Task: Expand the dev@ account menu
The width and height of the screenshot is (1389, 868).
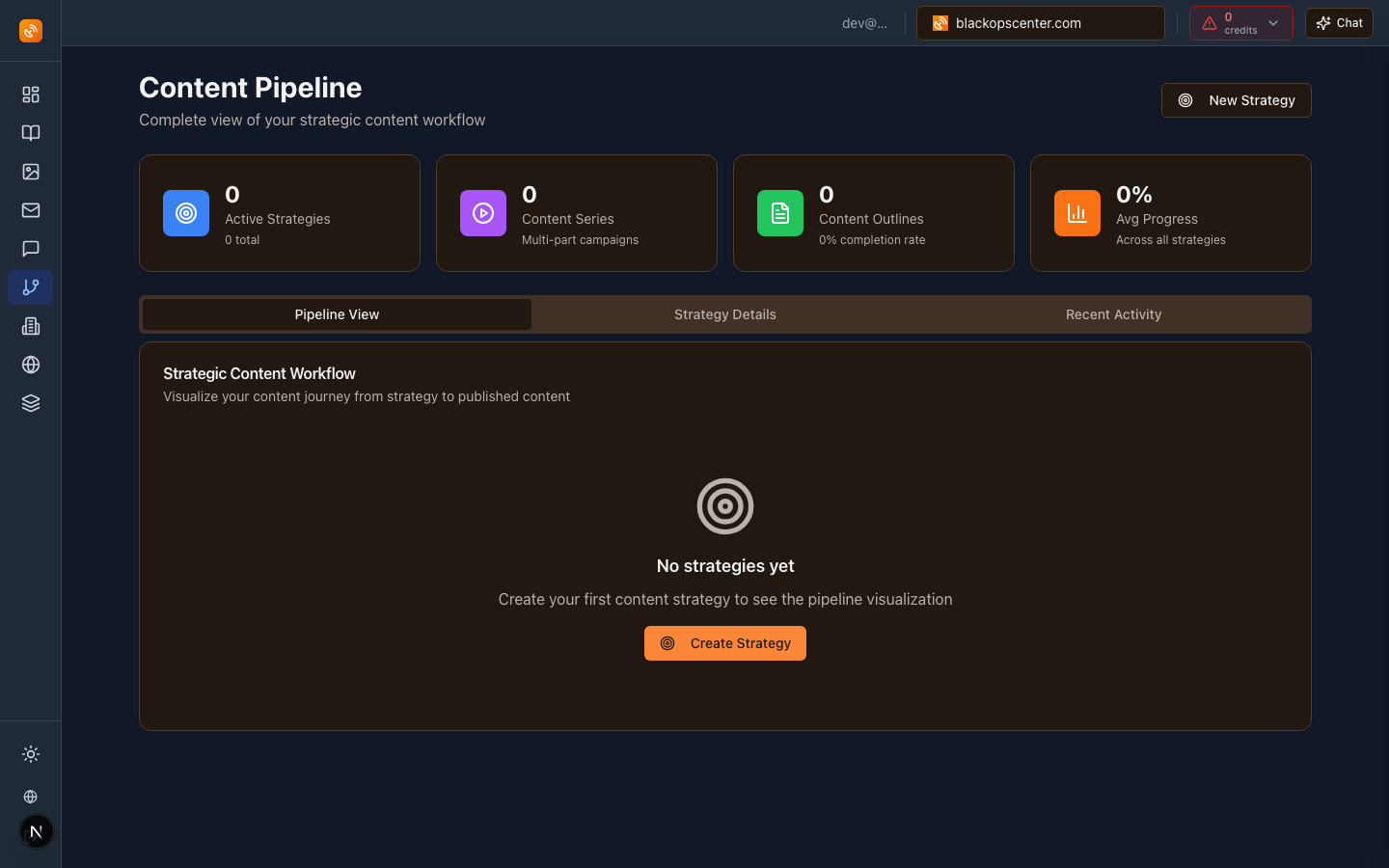Action: [x=865, y=22]
